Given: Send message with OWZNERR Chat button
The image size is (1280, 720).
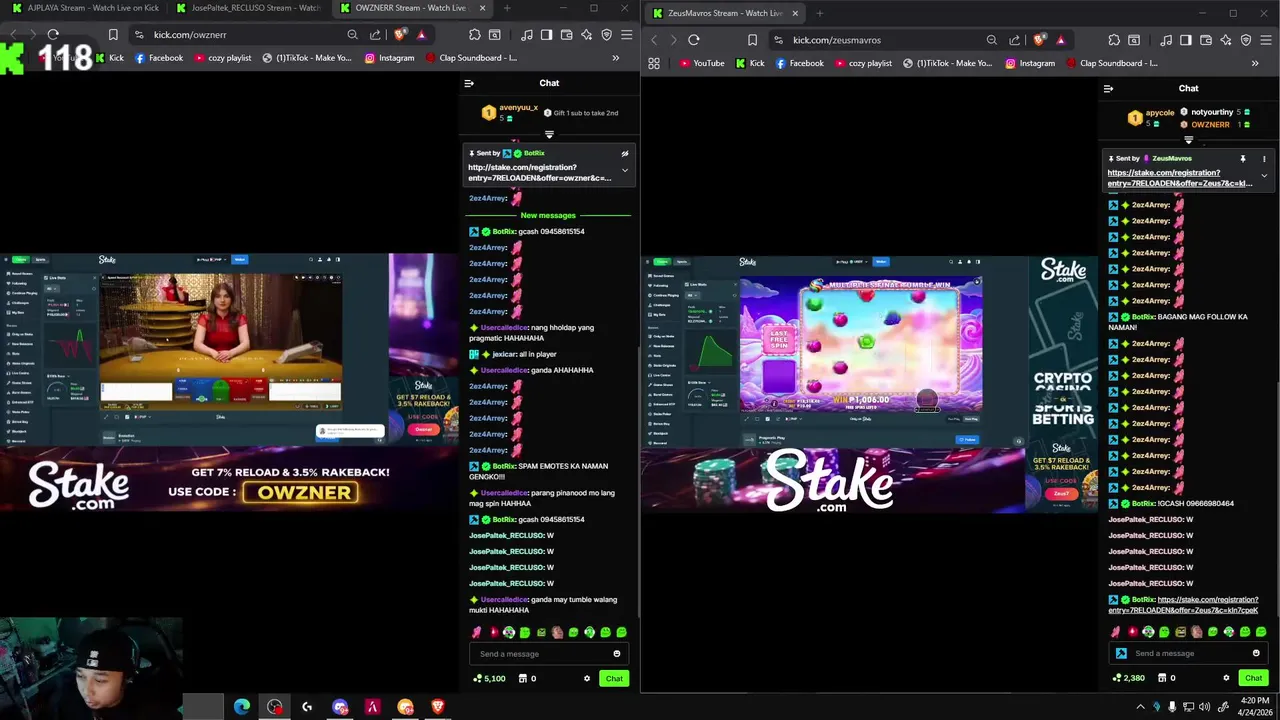Looking at the screenshot, I should point(614,679).
